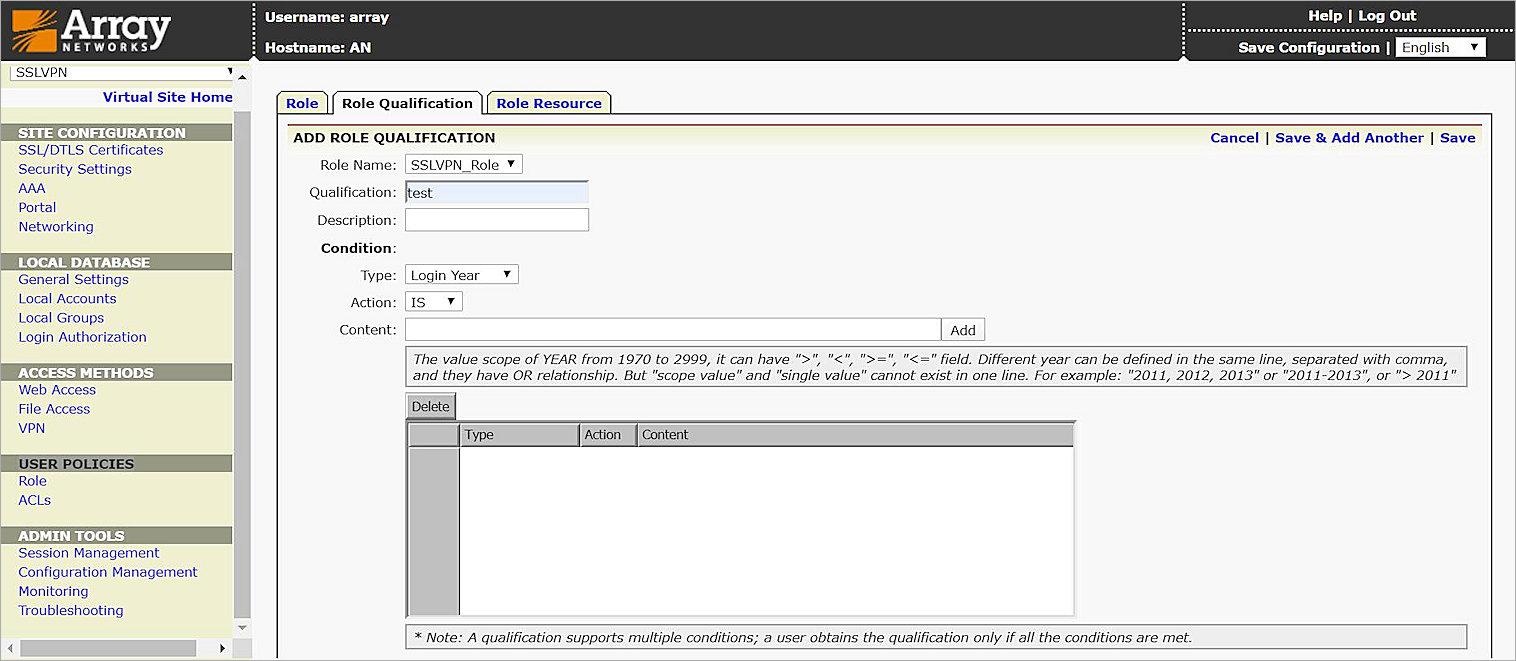Open the Login Year type dropdown
The height and width of the screenshot is (661, 1516).
point(461,275)
